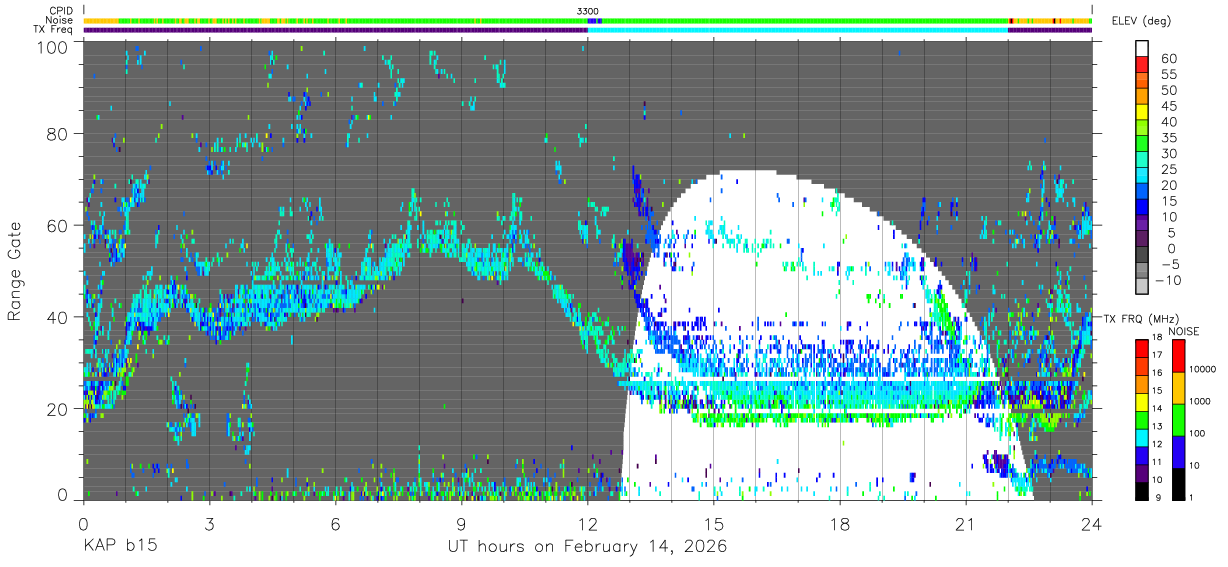Click the 35 label on ELEV colorbar
Screen dimensions: 1228x567
tap(1168, 138)
